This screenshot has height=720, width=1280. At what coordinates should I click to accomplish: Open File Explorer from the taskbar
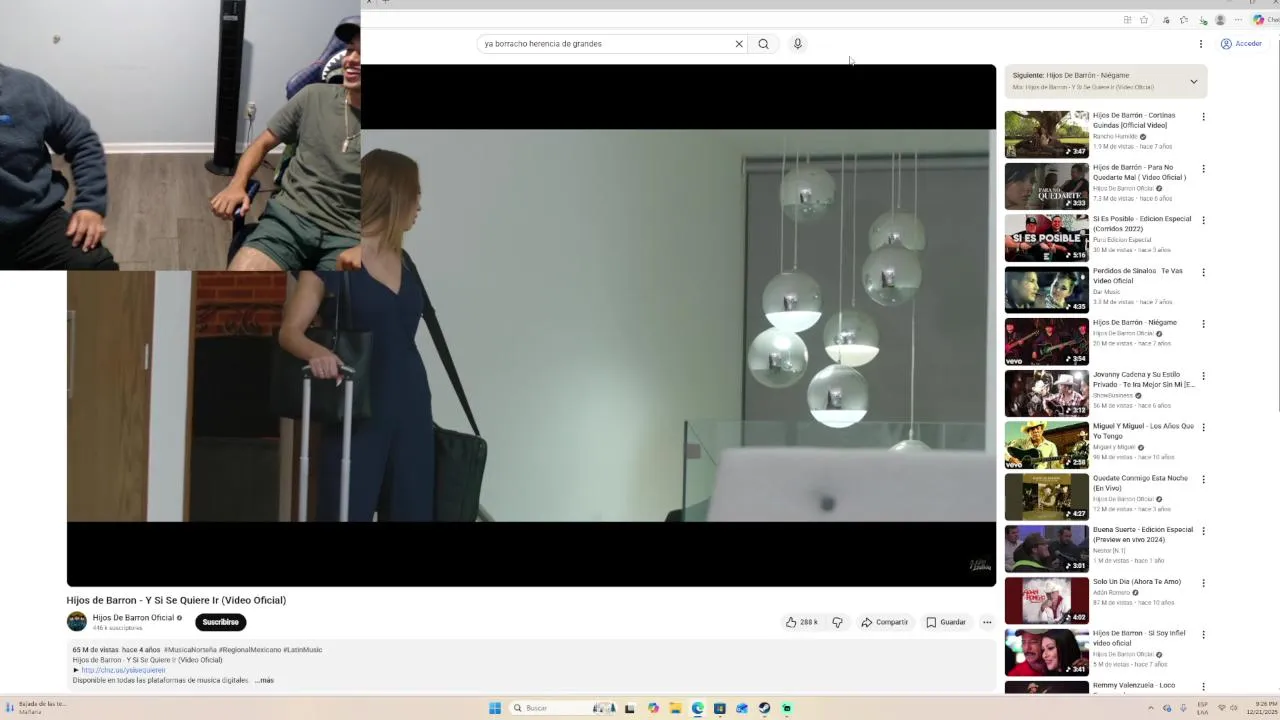click(675, 708)
